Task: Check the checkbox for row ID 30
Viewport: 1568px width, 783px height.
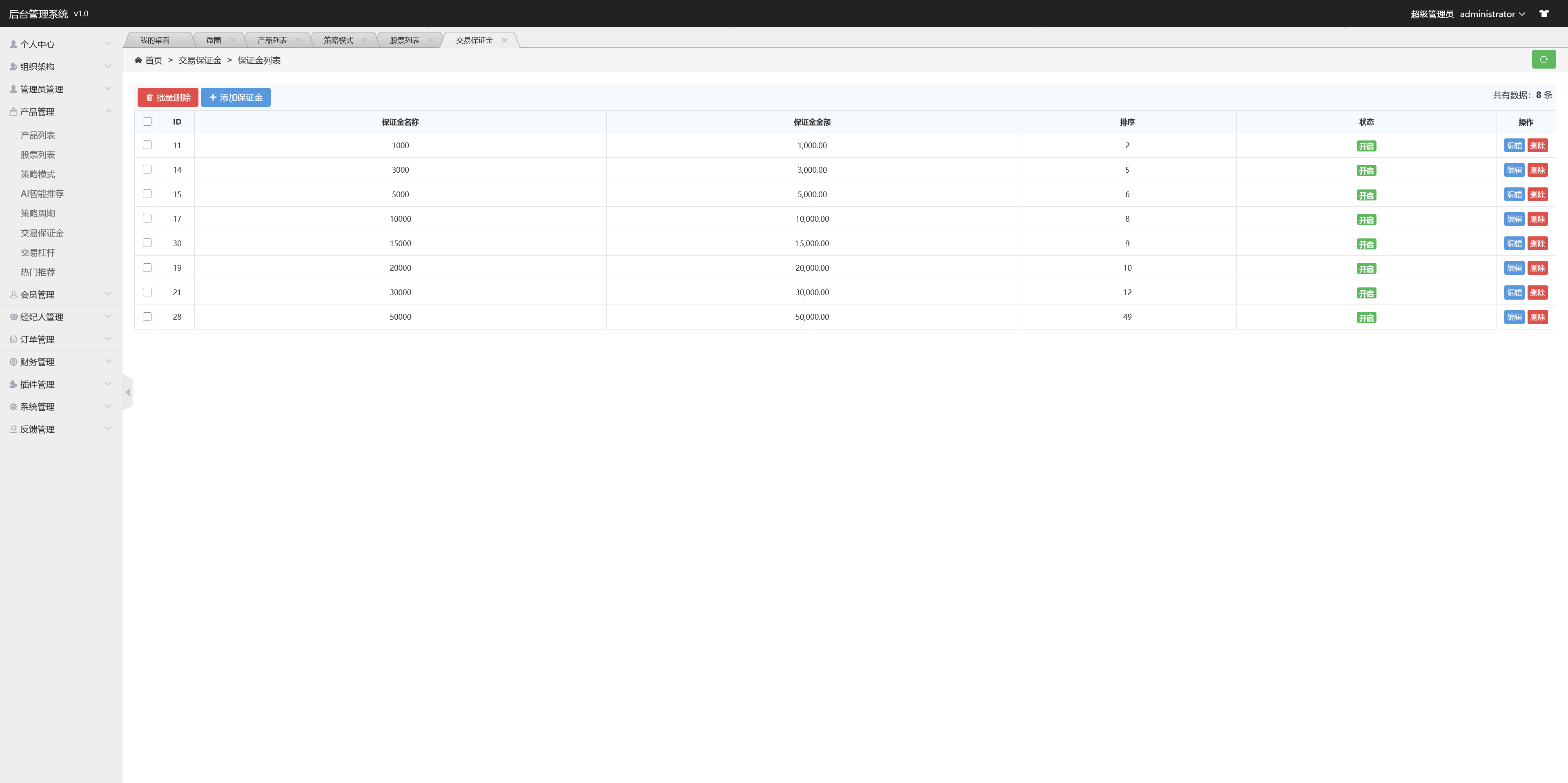Action: click(147, 243)
